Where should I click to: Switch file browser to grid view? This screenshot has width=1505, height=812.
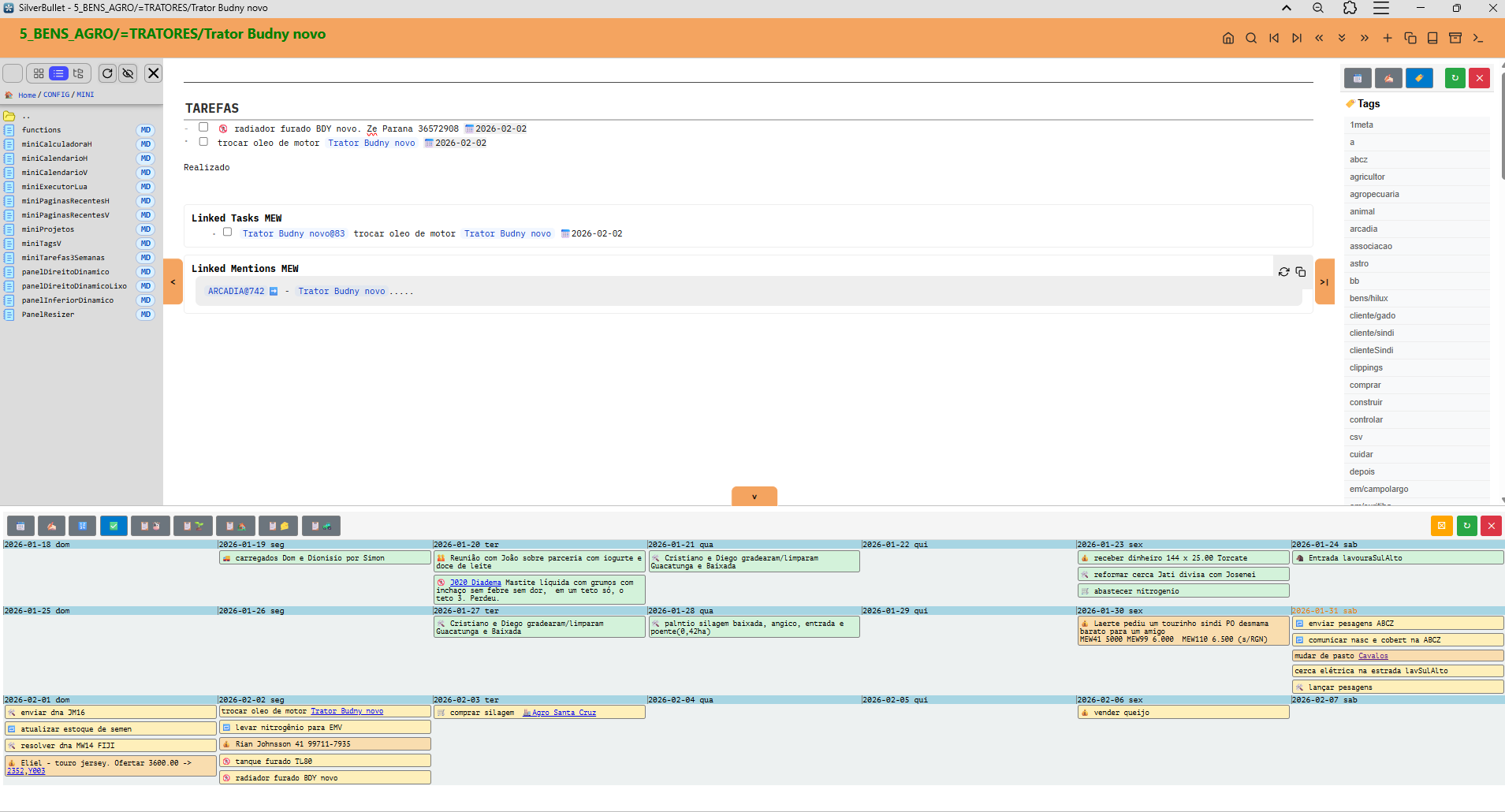click(39, 73)
